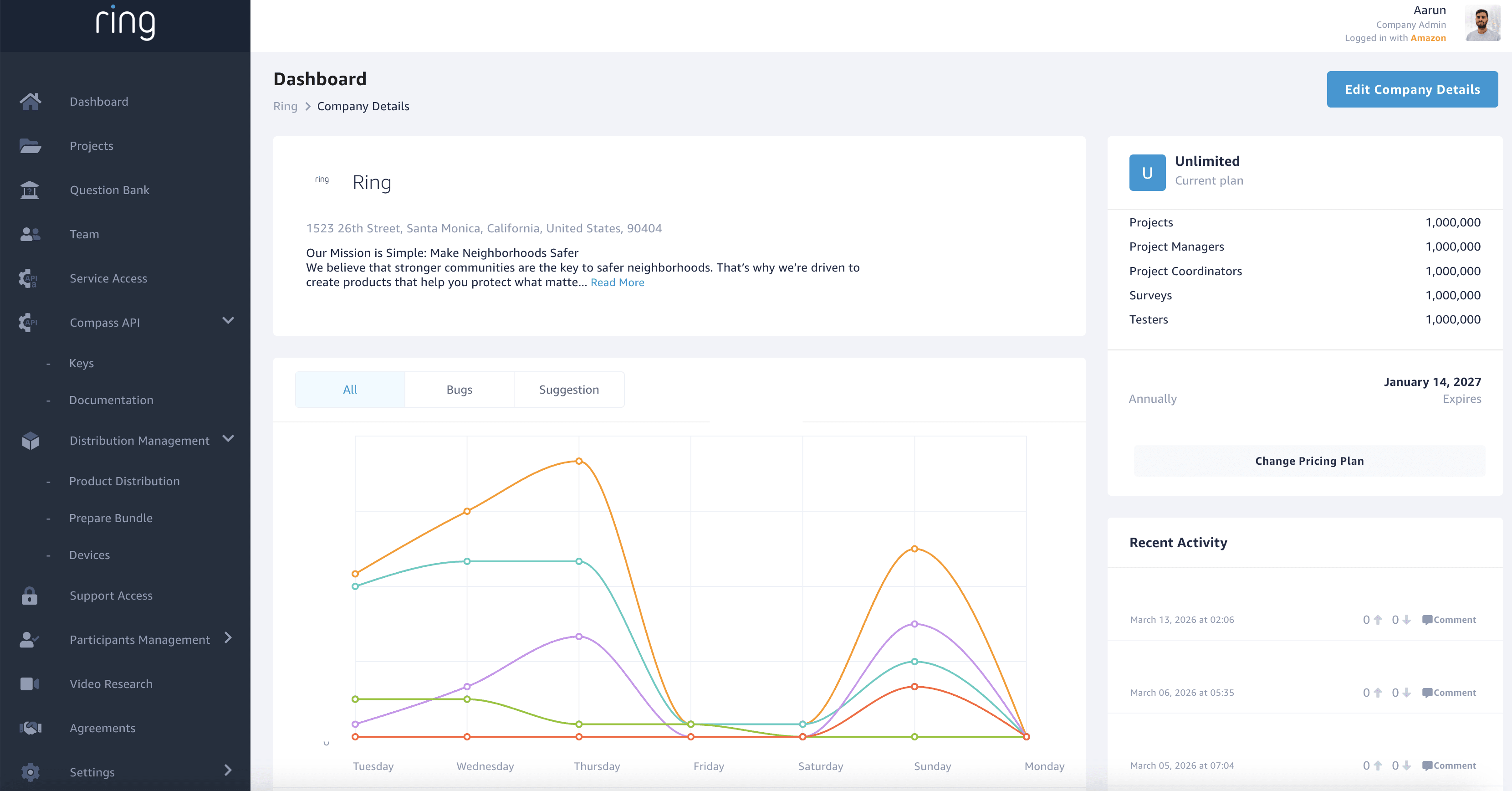
Task: Open the Team page
Action: pyautogui.click(x=85, y=234)
